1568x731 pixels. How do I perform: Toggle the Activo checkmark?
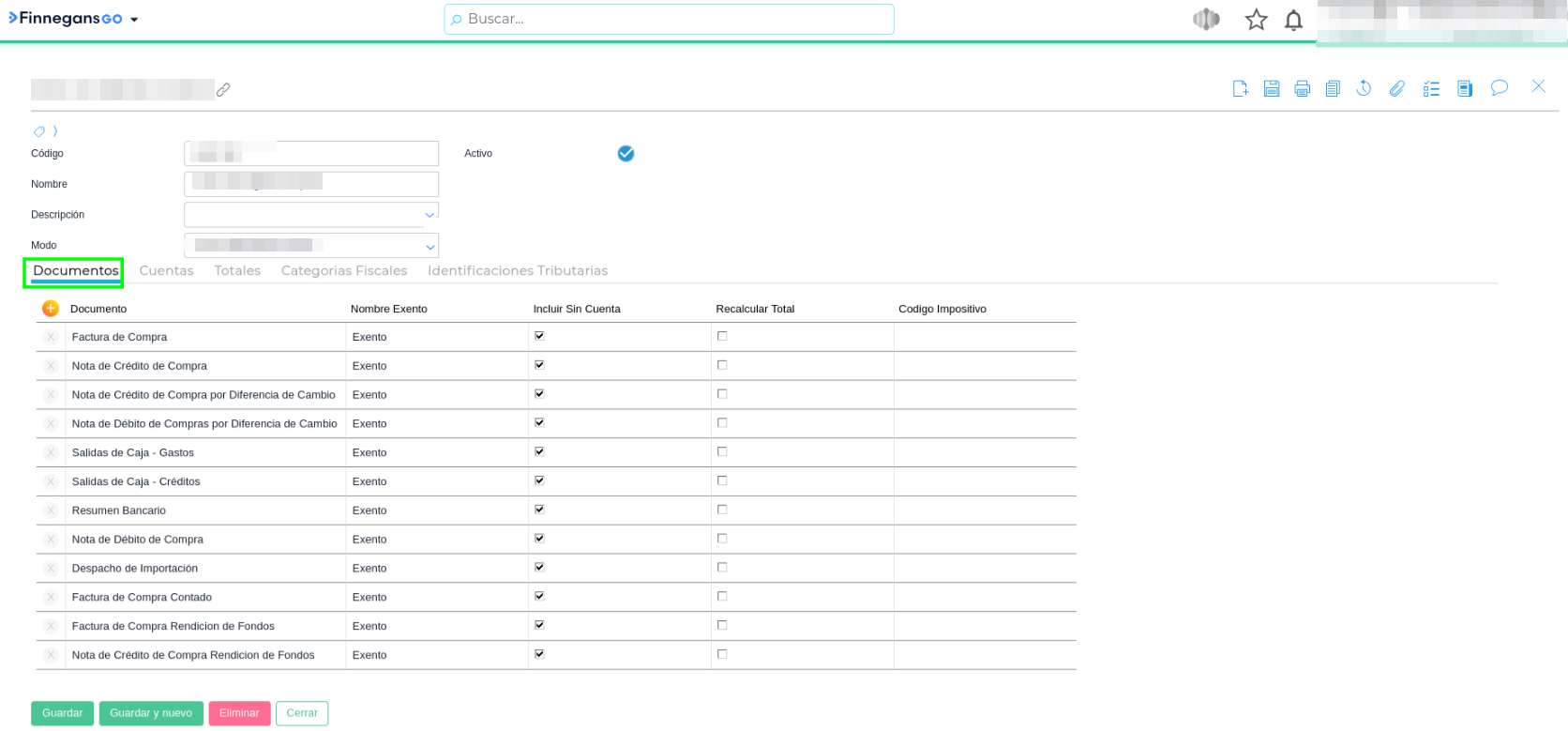tap(626, 154)
